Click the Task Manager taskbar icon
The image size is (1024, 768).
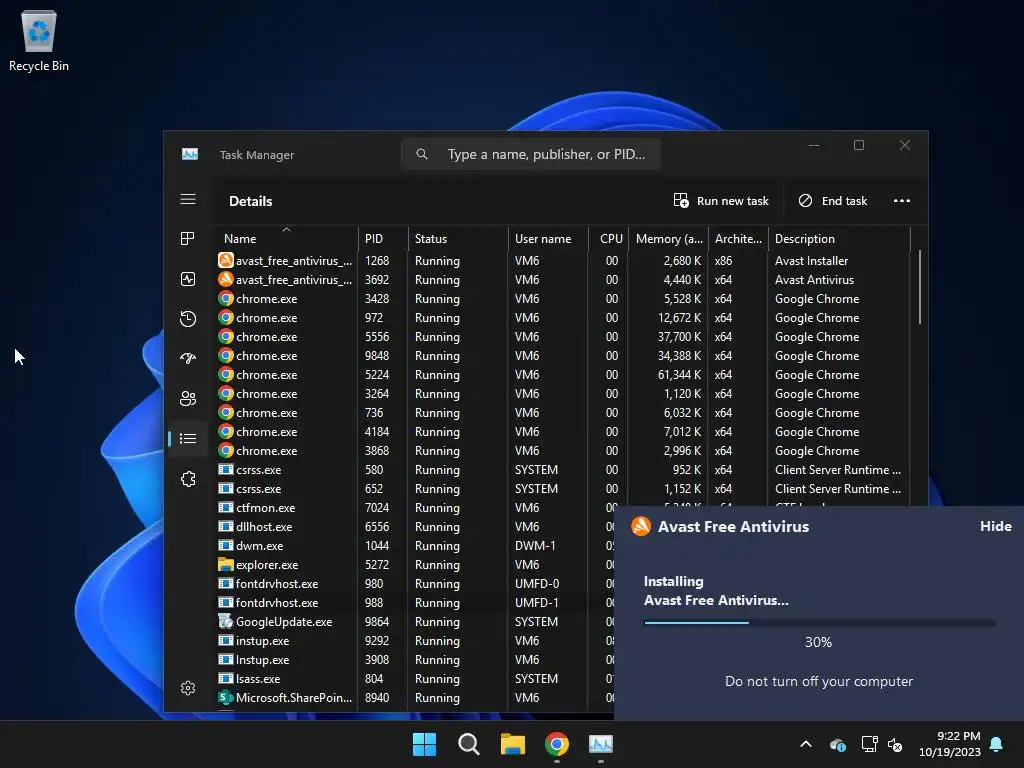(601, 744)
